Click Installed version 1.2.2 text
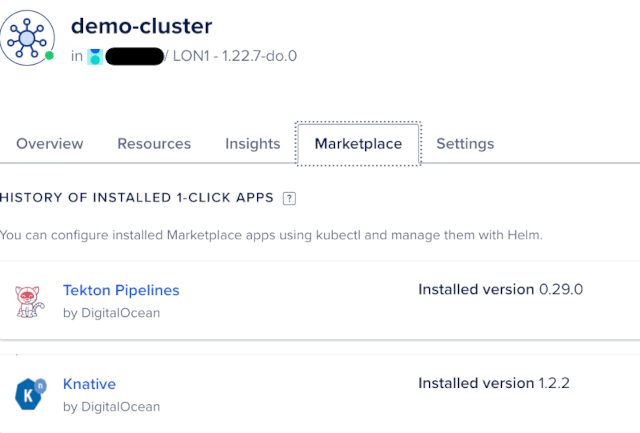The width and height of the screenshot is (640, 433). point(494,383)
